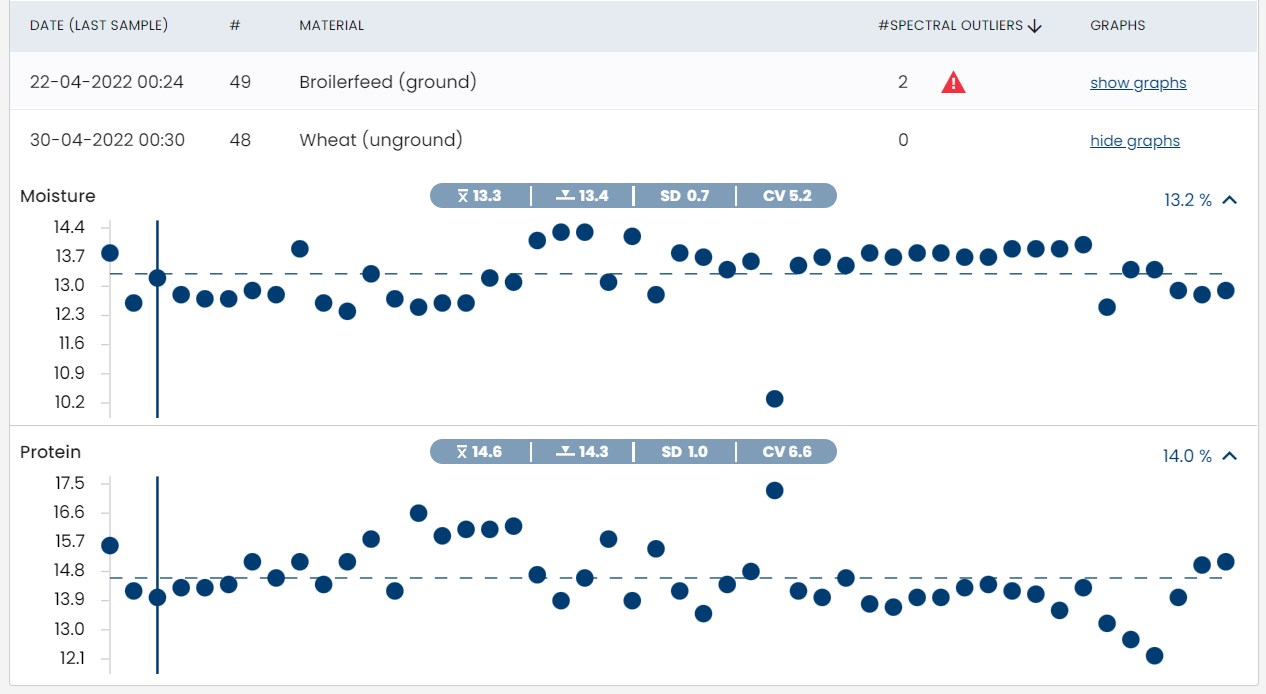1266x694 pixels.
Task: Click the Material column header
Action: tap(331, 25)
